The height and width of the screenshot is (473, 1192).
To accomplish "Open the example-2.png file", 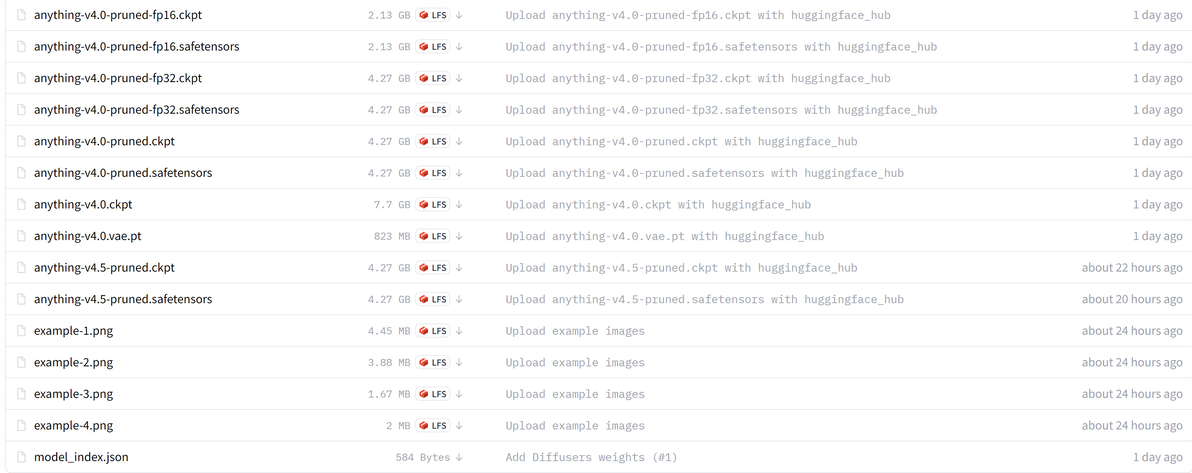I will [x=73, y=362].
